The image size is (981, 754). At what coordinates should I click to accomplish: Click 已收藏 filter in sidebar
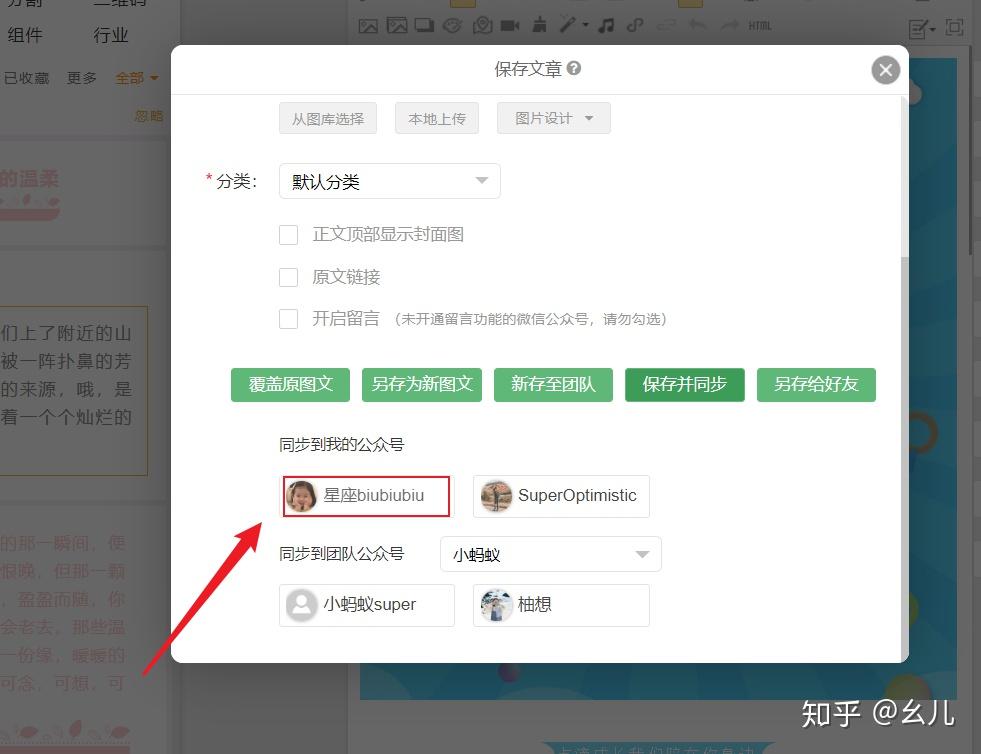(26, 78)
